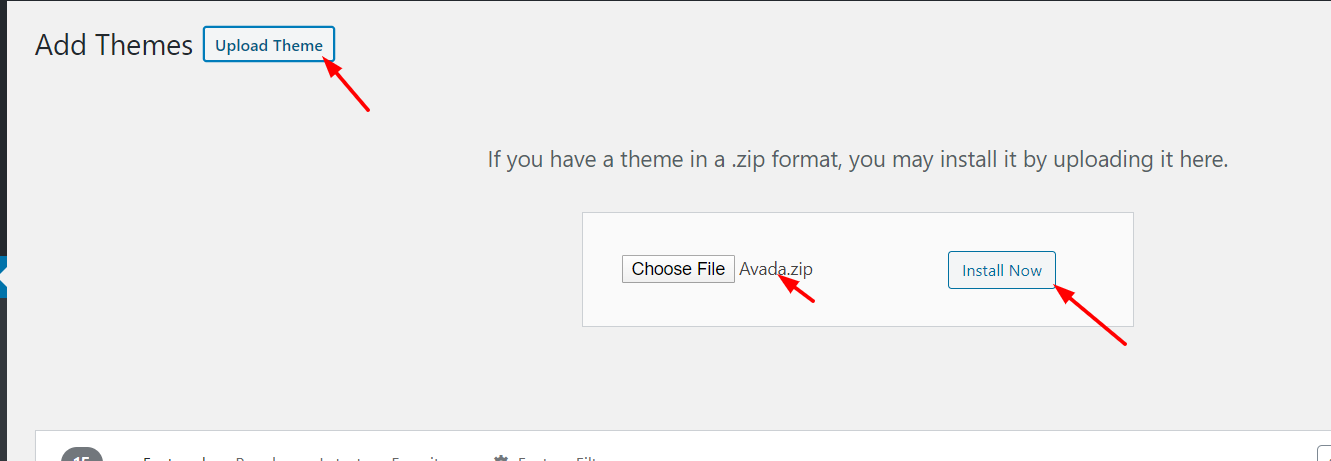
Task: Click the red arrow pointing at Upload Theme
Action: (346, 84)
